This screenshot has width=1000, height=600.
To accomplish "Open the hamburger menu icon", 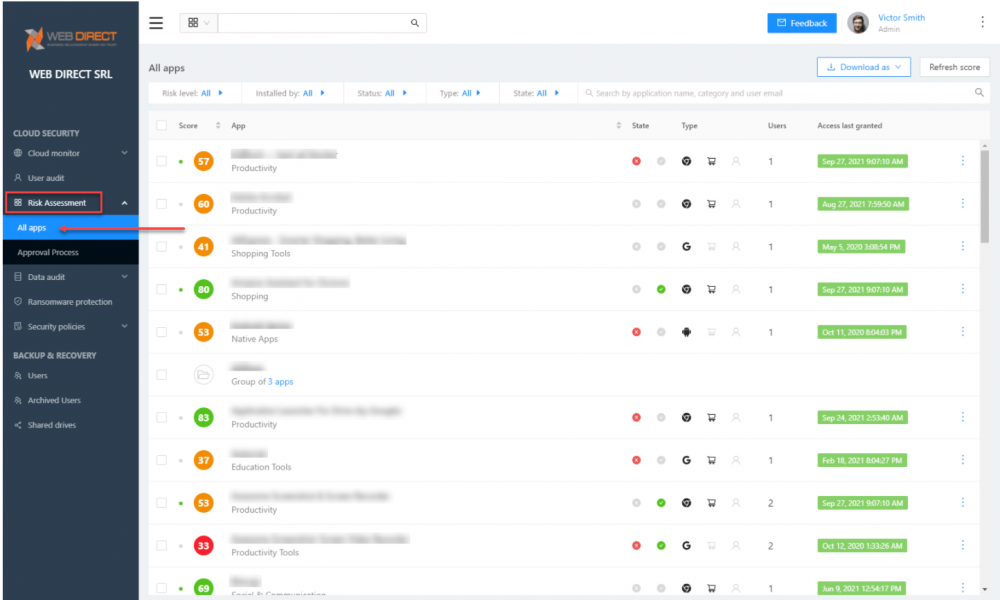I will [156, 23].
